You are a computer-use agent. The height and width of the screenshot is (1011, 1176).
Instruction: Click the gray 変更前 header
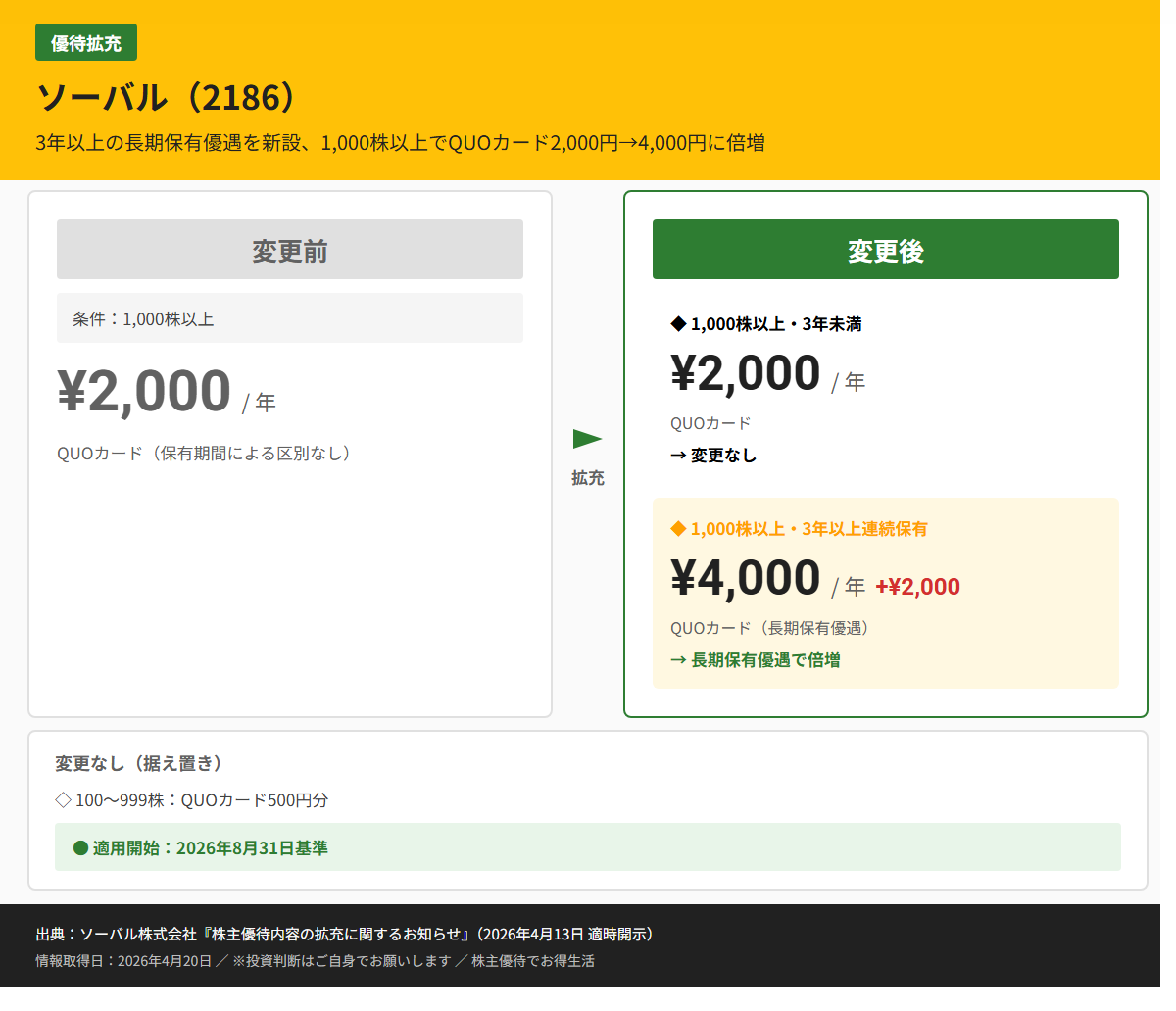point(290,250)
